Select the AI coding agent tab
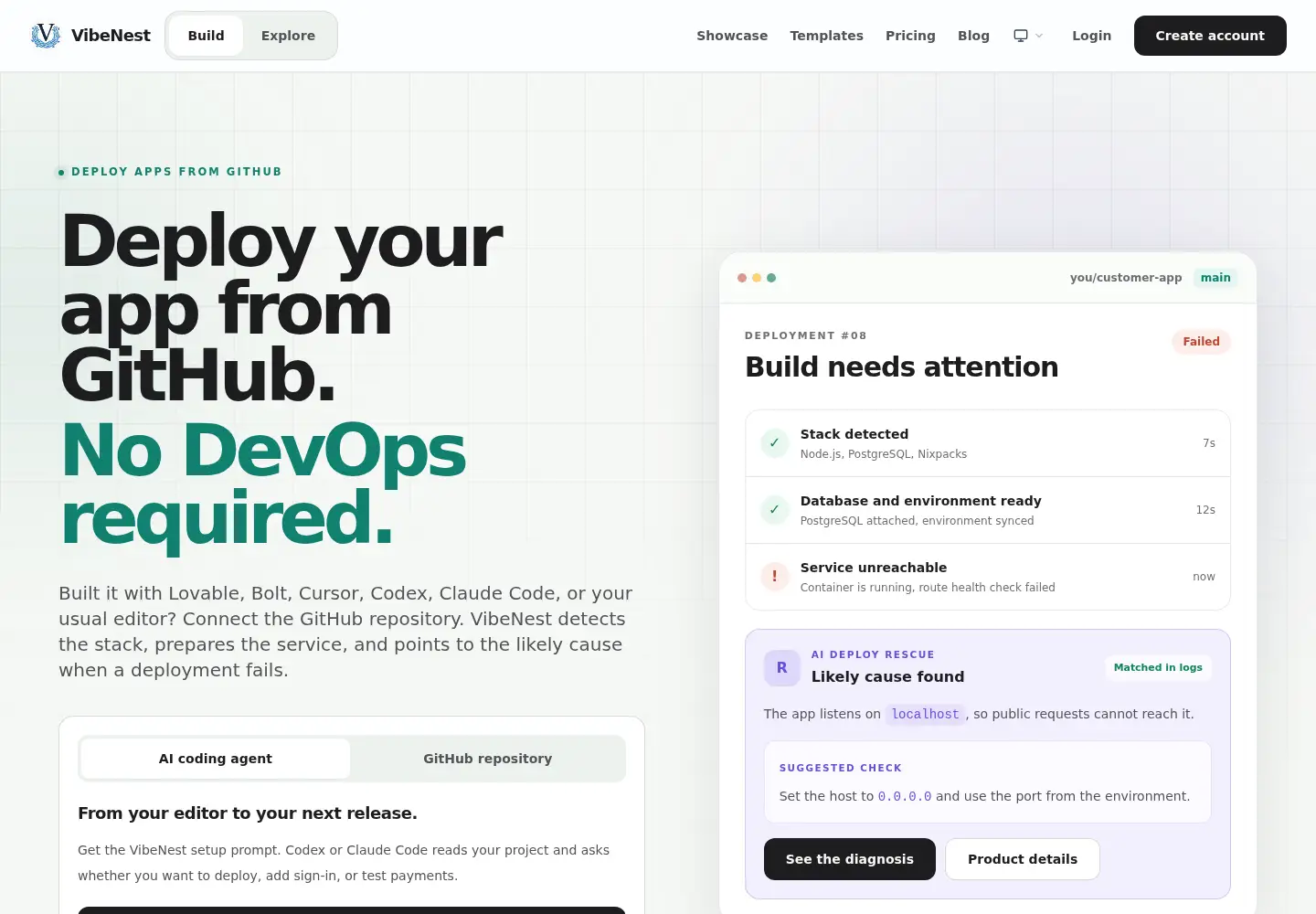Screen dimensions: 1316x914 point(216,759)
